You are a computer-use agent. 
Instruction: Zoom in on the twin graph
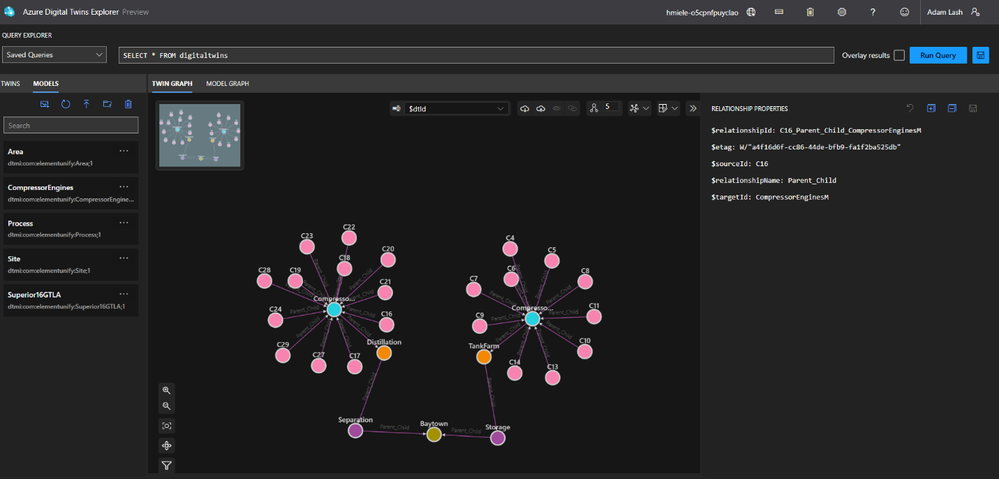pos(166,390)
